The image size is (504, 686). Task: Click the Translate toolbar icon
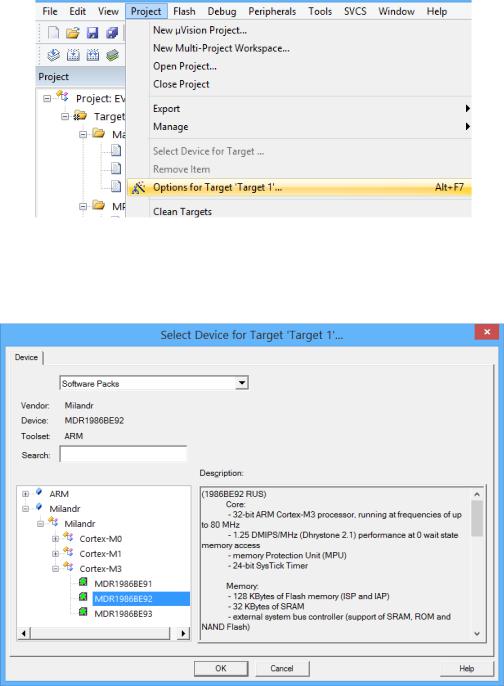53,55
